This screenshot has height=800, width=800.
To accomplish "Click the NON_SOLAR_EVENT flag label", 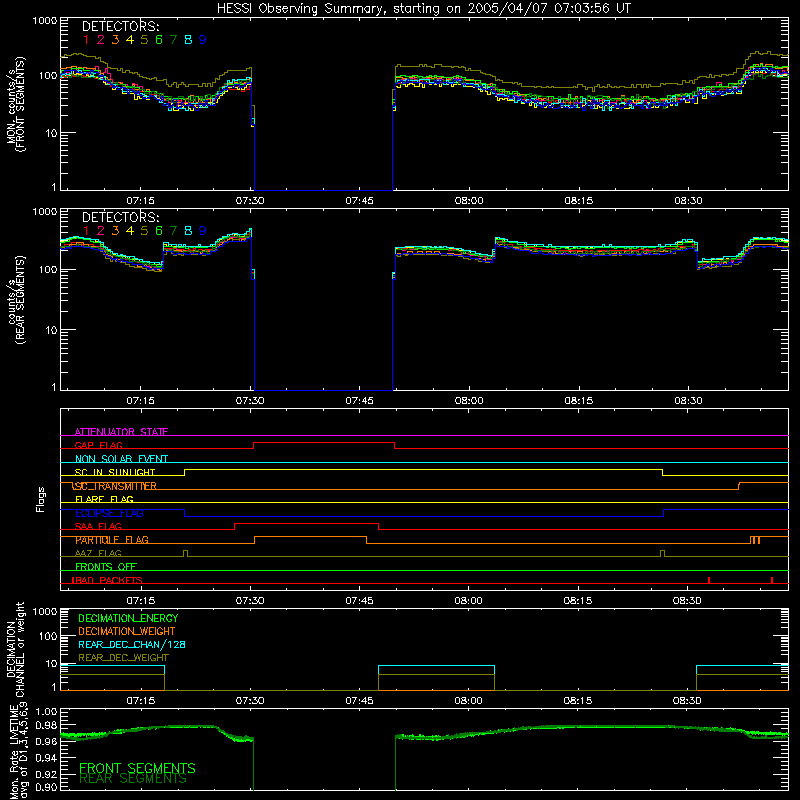I will click(x=121, y=459).
